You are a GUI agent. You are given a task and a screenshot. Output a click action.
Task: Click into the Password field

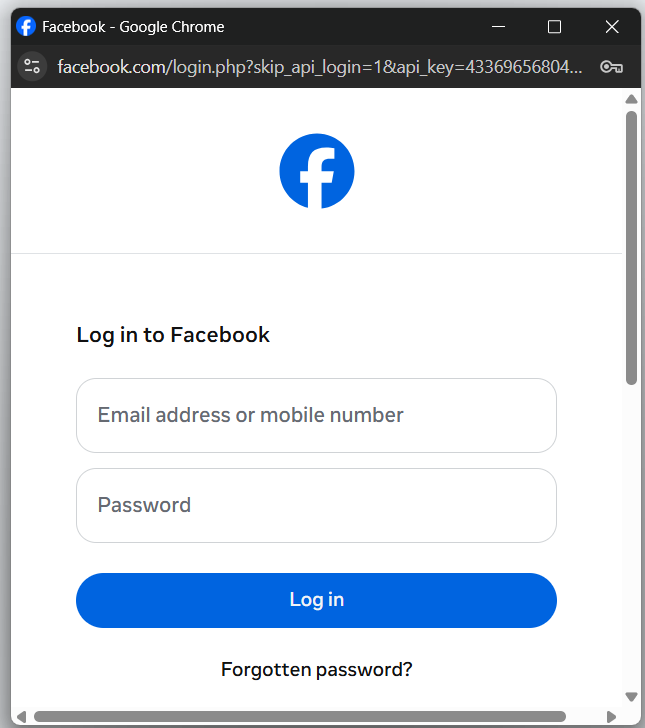click(316, 505)
